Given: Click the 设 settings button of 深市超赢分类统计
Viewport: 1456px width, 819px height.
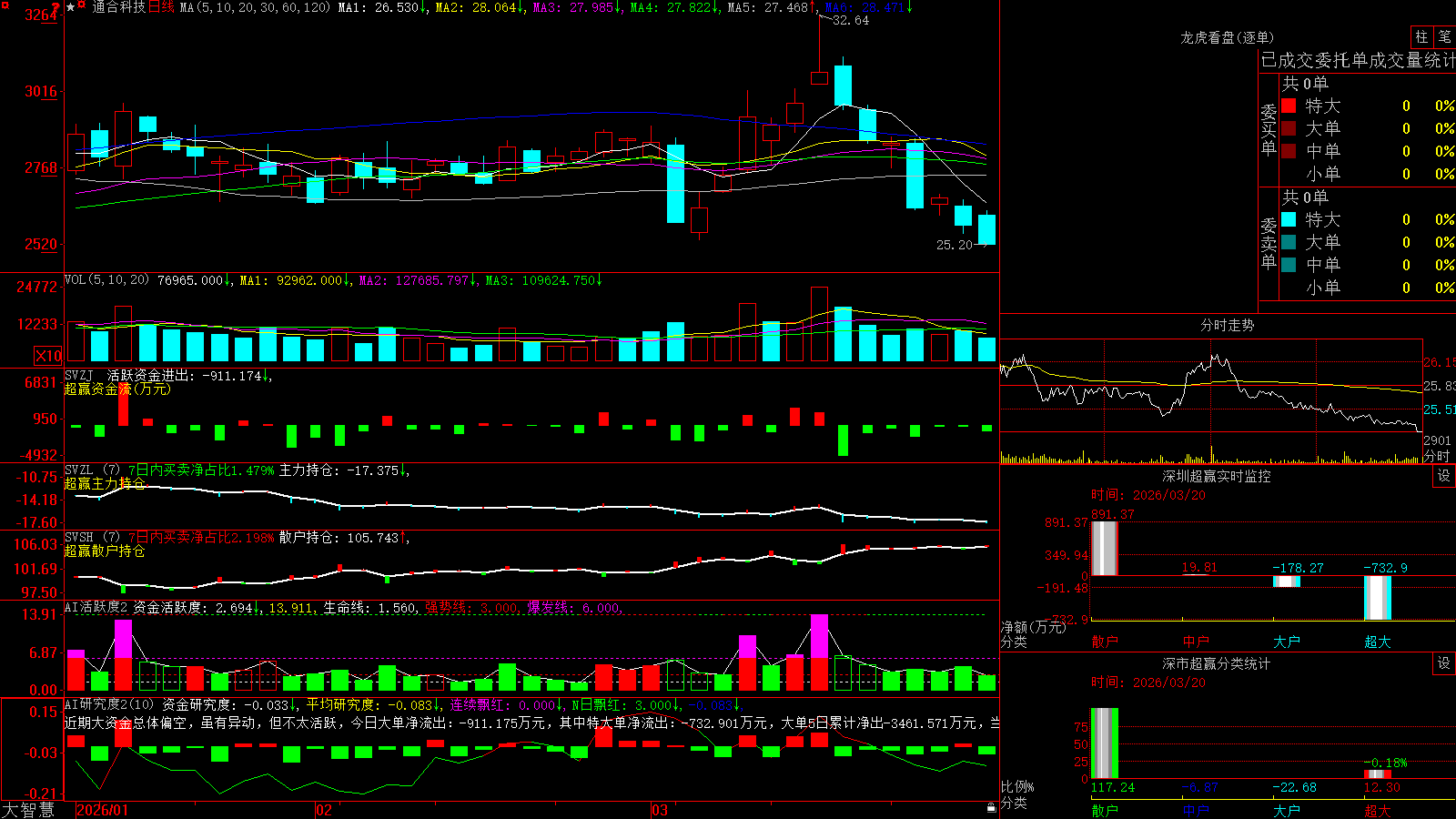Looking at the screenshot, I should click(1444, 663).
